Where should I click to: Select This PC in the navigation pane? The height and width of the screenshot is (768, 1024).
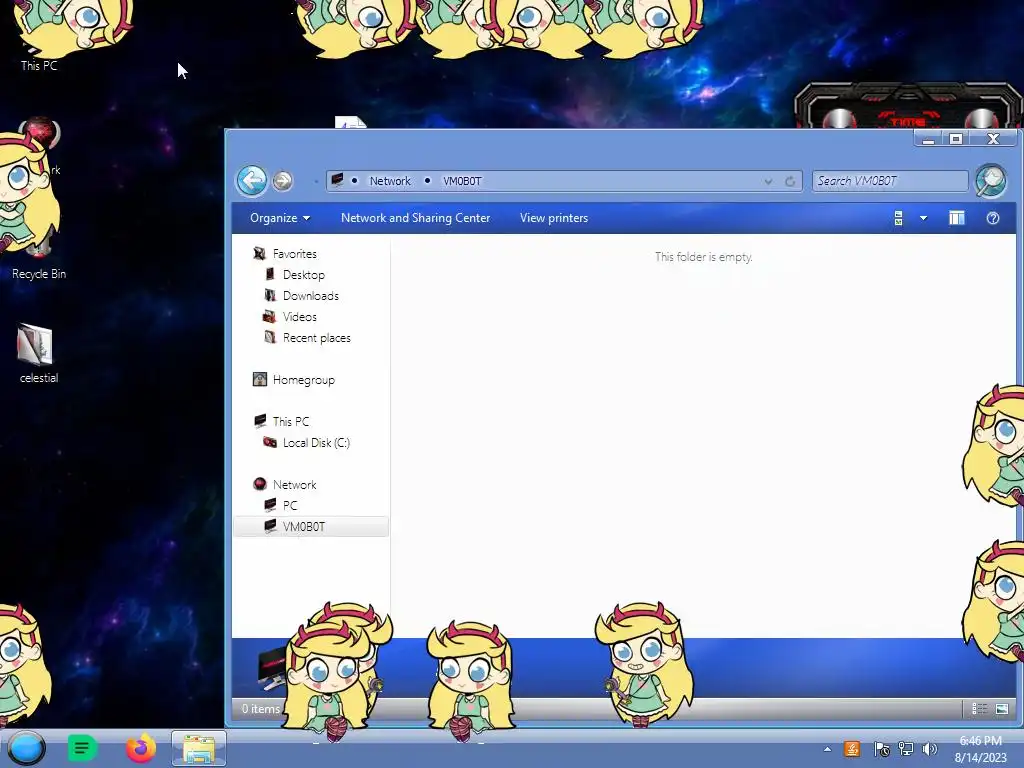(x=291, y=421)
